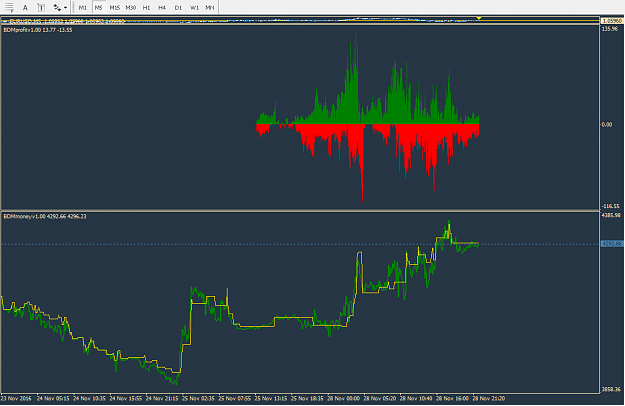
Task: Click the 25 Nov 13:15 time label
Action: tap(271, 398)
